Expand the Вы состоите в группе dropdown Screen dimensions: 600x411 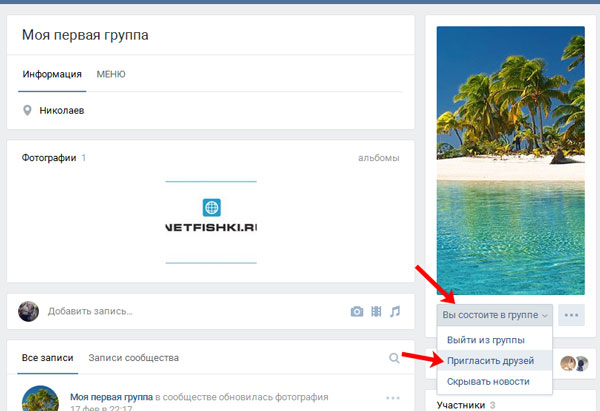click(x=494, y=315)
